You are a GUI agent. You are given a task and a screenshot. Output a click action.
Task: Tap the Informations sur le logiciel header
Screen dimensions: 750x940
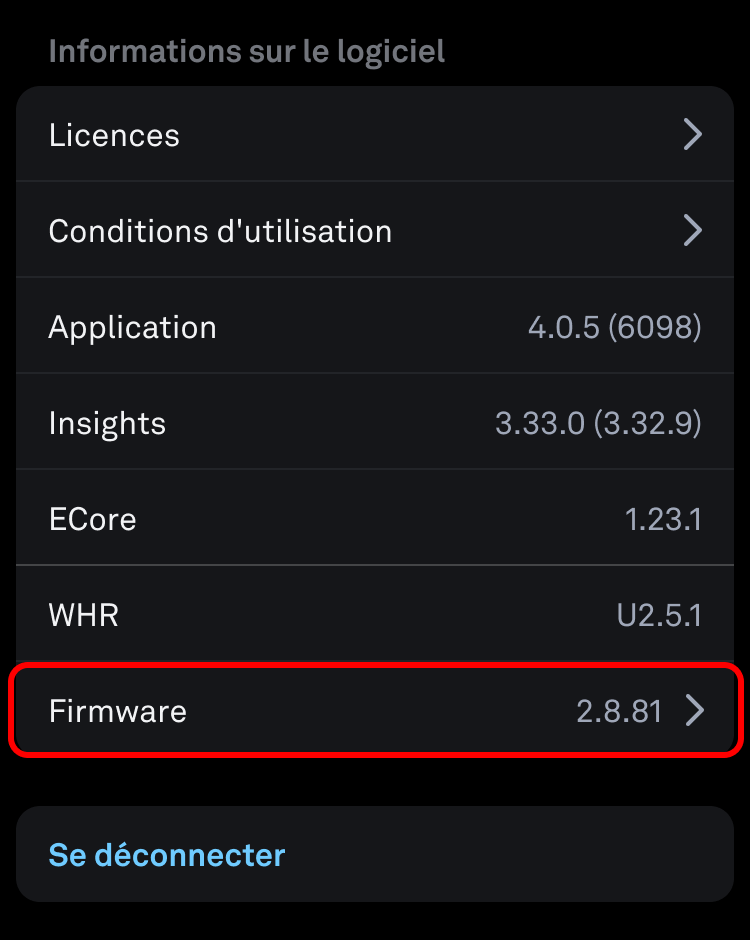tap(246, 51)
